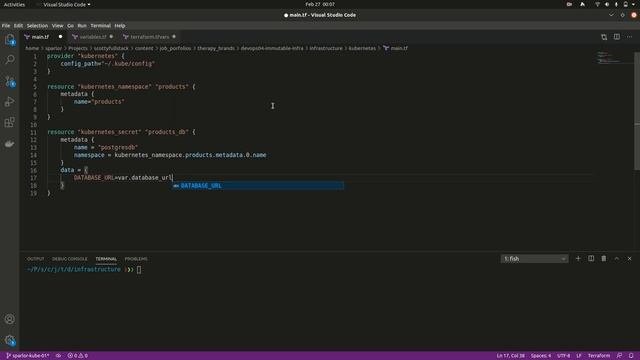The height and width of the screenshot is (360, 640).
Task: Switch to the PROBLEMS panel tab
Action: 136,259
